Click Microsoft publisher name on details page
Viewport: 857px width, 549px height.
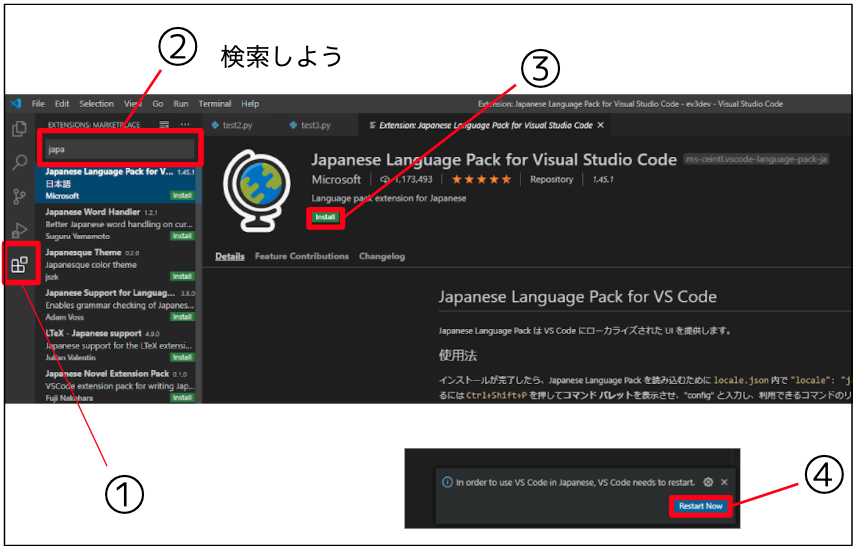(x=336, y=179)
